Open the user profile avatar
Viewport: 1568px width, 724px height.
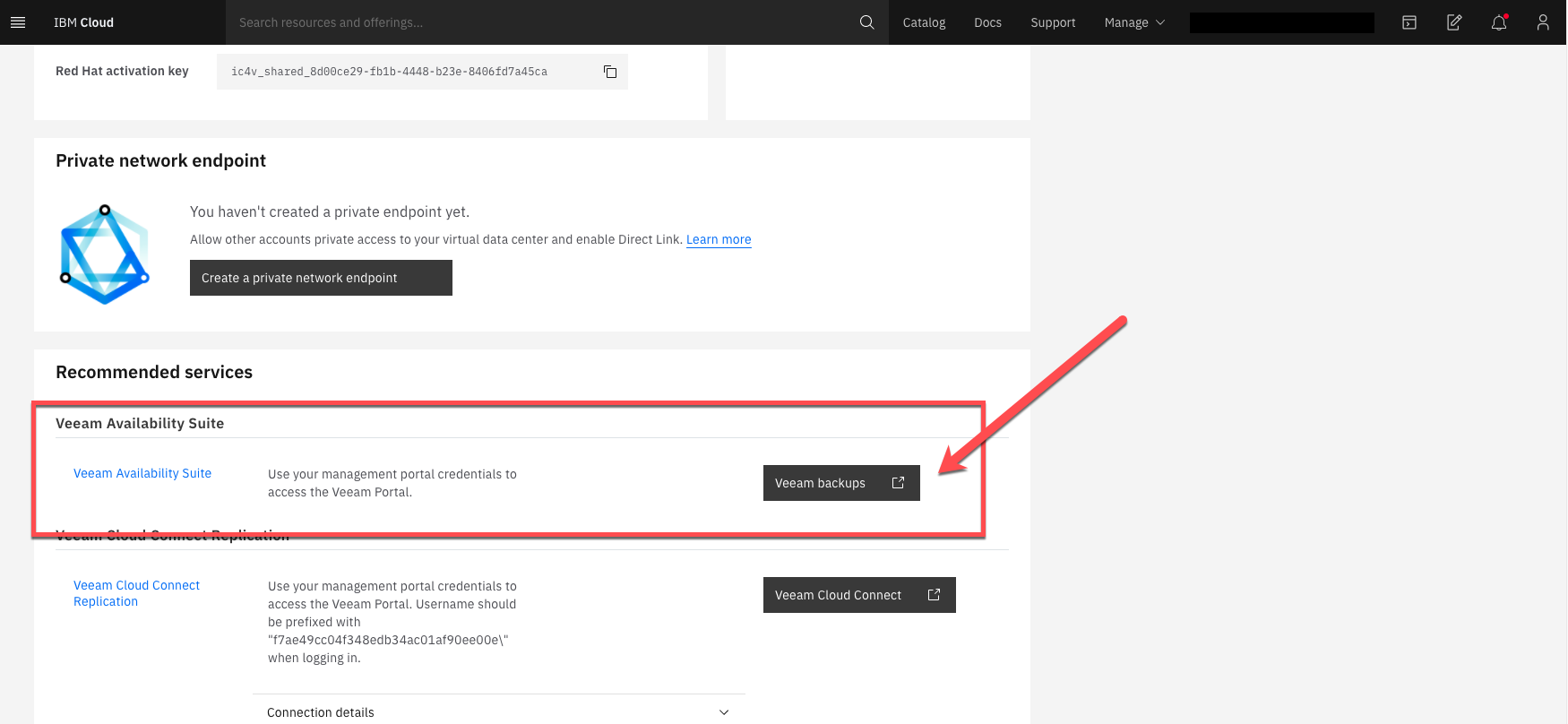pyautogui.click(x=1542, y=22)
